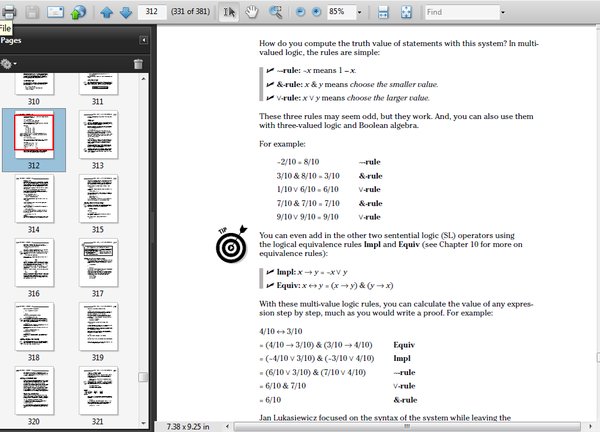Screen dimensions: 600x432
Task: Select page 316 thumbnail
Action: click(34, 262)
